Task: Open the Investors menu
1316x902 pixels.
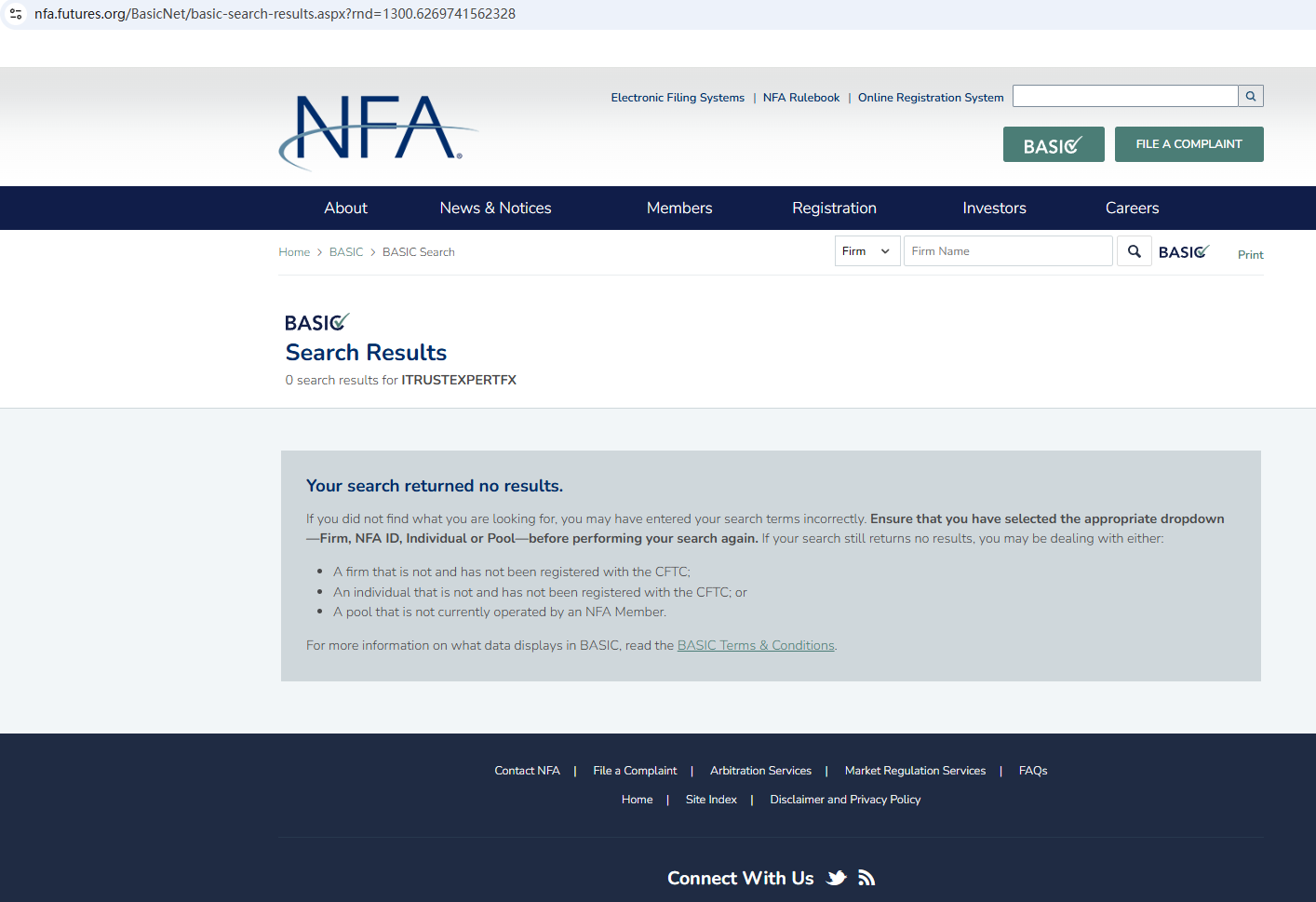Action: pos(994,209)
